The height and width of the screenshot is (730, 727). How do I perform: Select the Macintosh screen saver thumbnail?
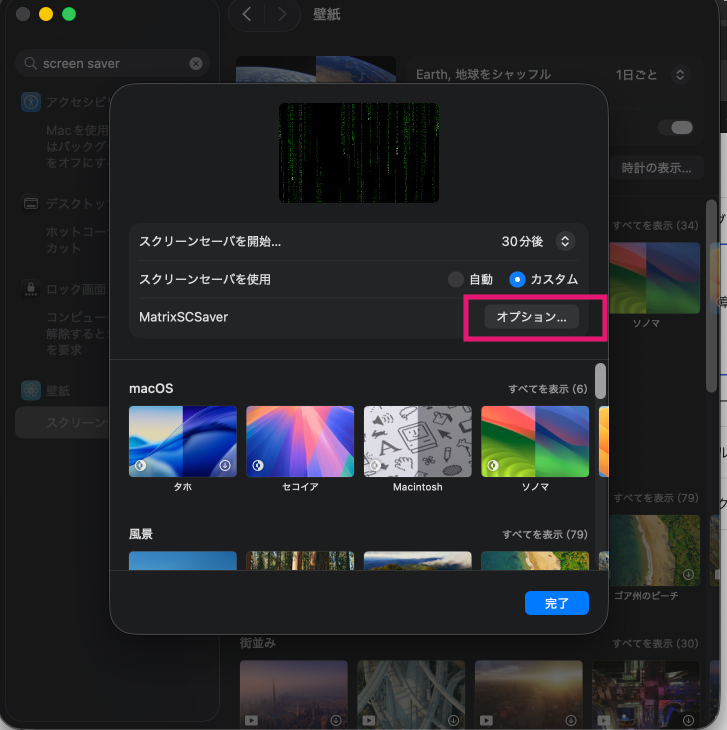pos(417,441)
